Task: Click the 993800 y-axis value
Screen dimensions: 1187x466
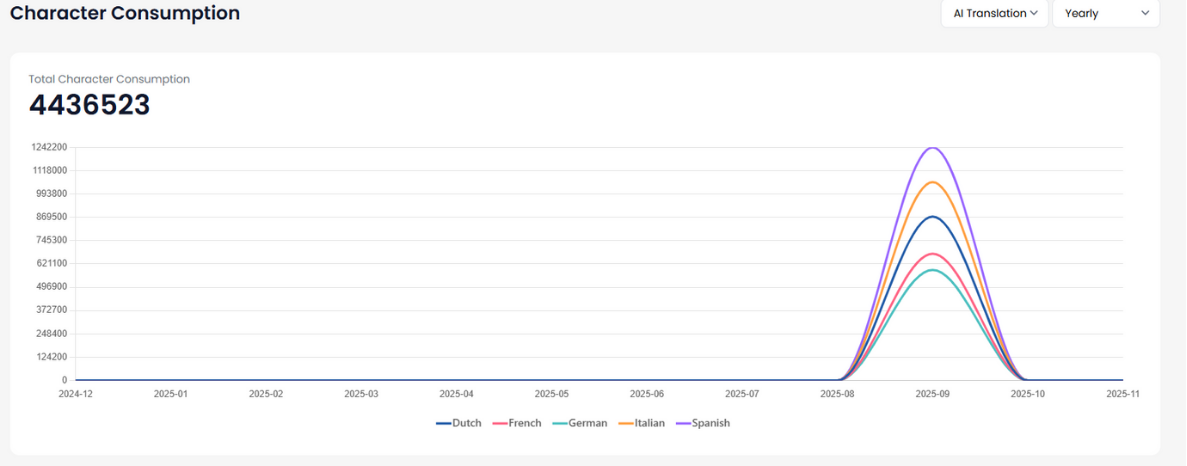Action: [x=51, y=194]
